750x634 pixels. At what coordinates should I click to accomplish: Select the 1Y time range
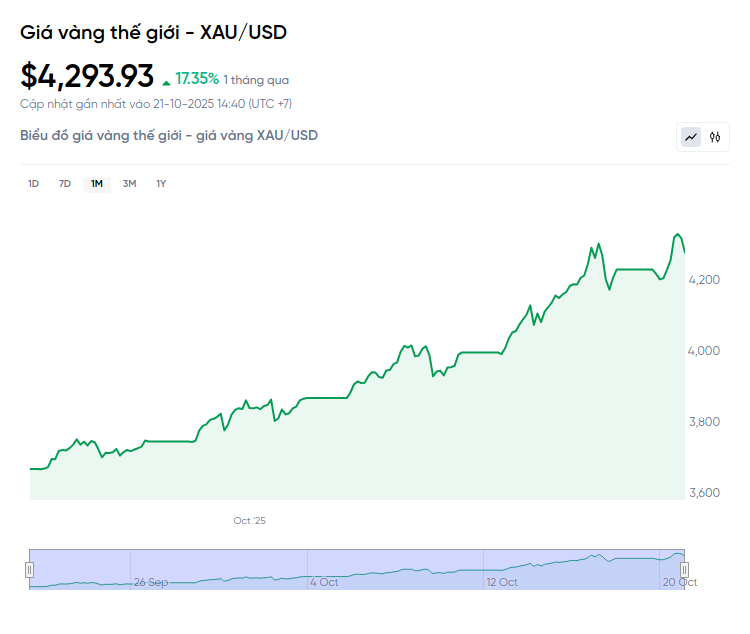(161, 184)
